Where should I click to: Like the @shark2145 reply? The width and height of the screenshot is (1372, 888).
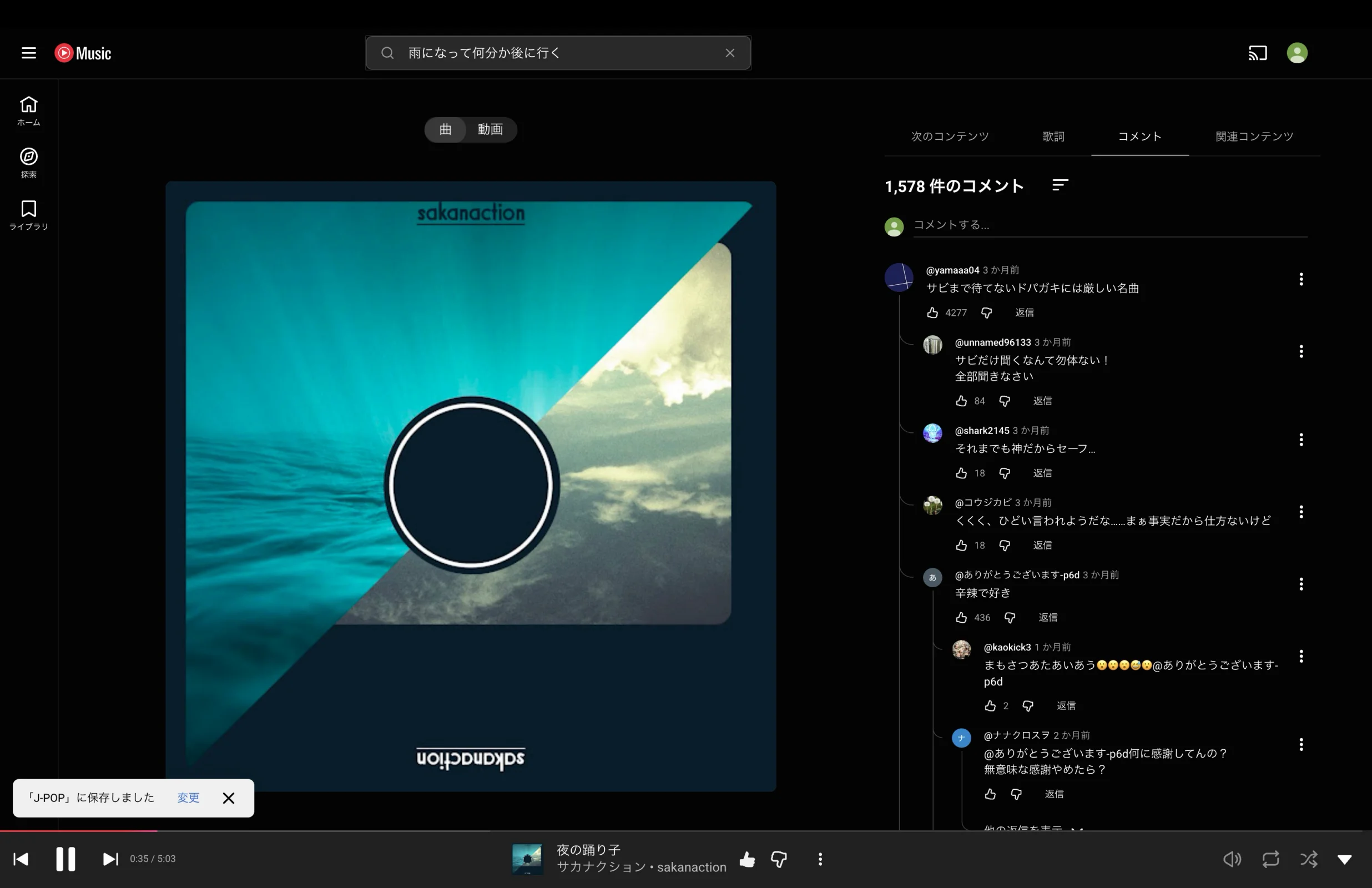[961, 473]
